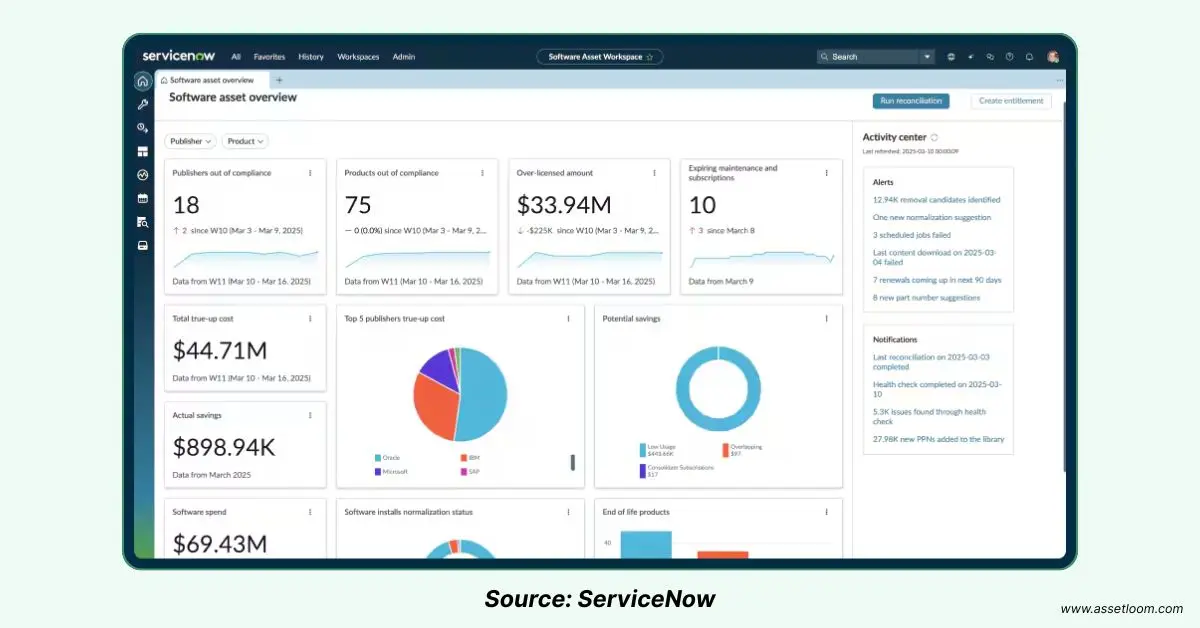Open 3 scheduled jobs failed alert
Image resolution: width=1200 pixels, height=628 pixels.
(x=911, y=235)
